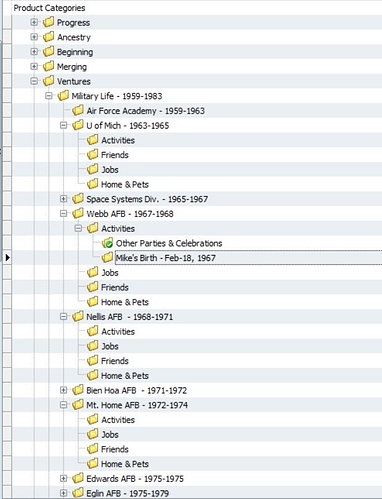Click checked folder icon for Other Parties & Celebrations
Screen dimensions: 382x499
click(107, 243)
